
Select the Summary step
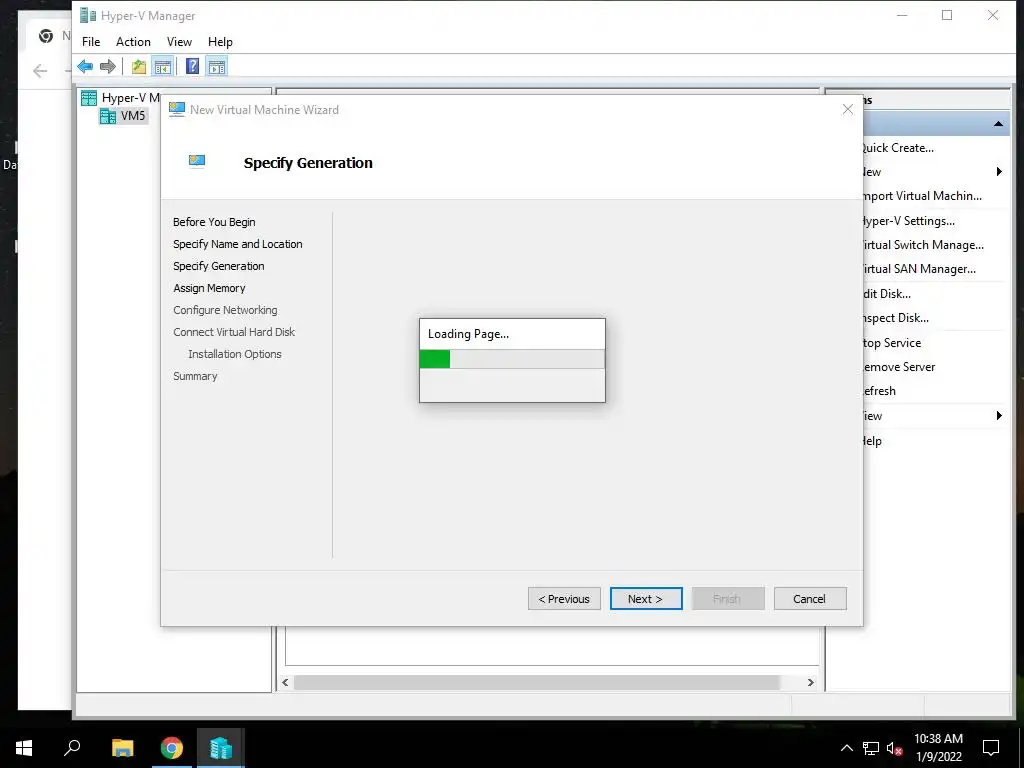coord(195,376)
